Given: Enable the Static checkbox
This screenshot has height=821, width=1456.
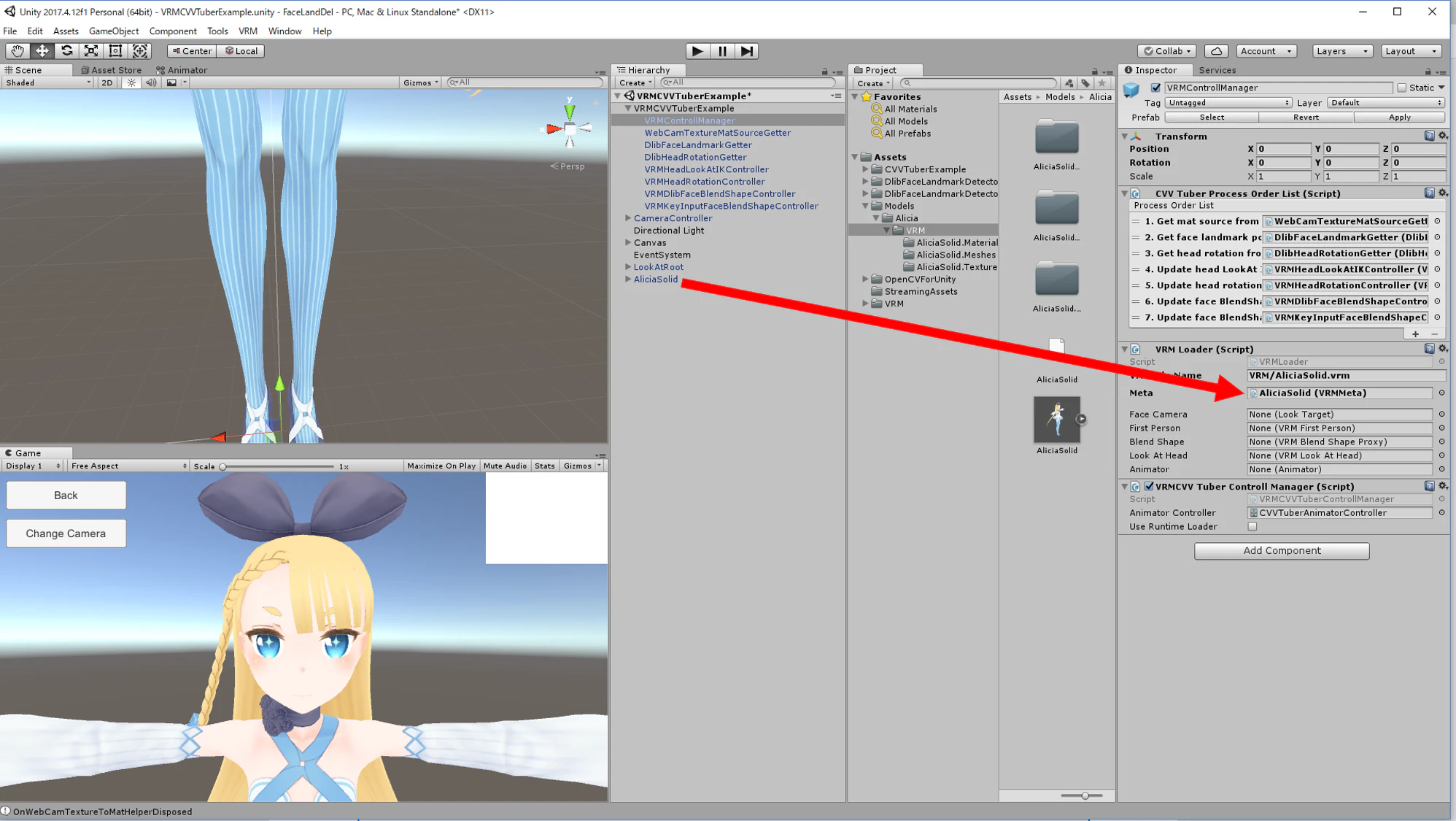Looking at the screenshot, I should [1401, 88].
